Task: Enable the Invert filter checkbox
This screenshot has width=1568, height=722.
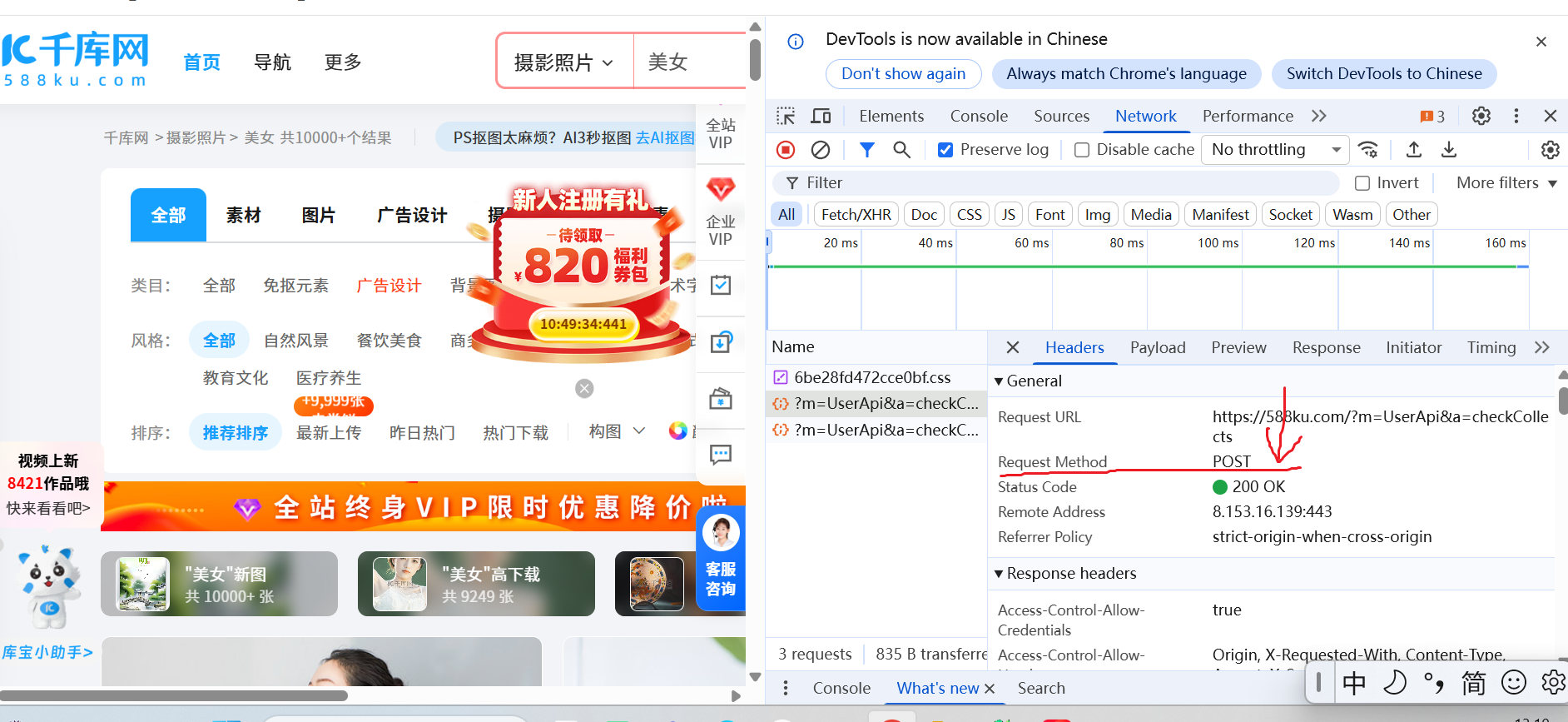Action: [x=1362, y=183]
